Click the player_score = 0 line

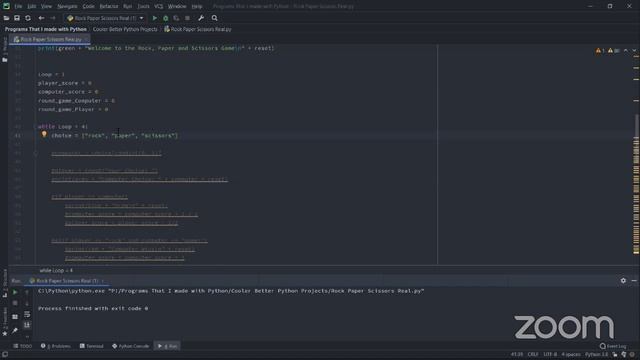pyautogui.click(x=64, y=83)
